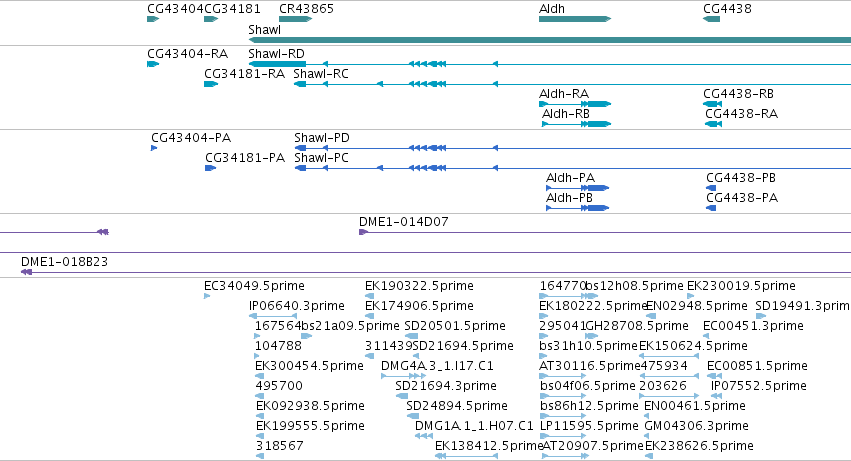Click EST label EN00461.5prime
Image resolution: width=851 pixels, height=461 pixels.
click(x=695, y=407)
